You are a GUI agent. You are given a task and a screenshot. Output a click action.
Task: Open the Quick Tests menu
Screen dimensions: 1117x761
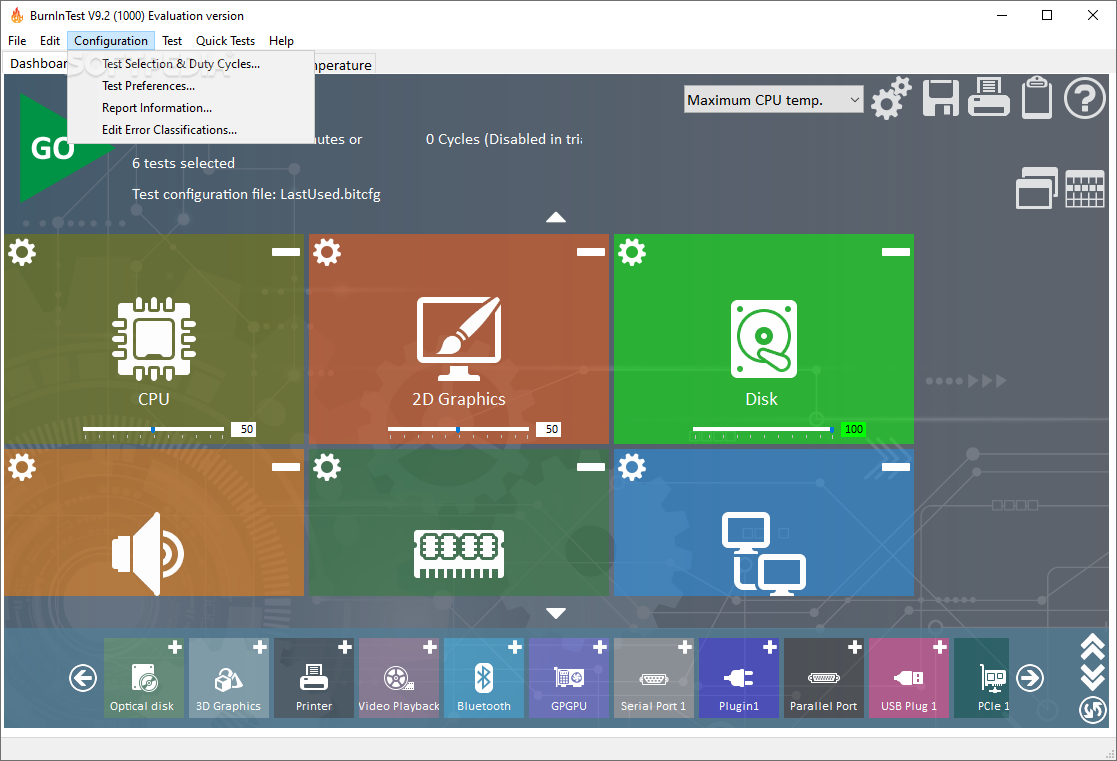[225, 41]
